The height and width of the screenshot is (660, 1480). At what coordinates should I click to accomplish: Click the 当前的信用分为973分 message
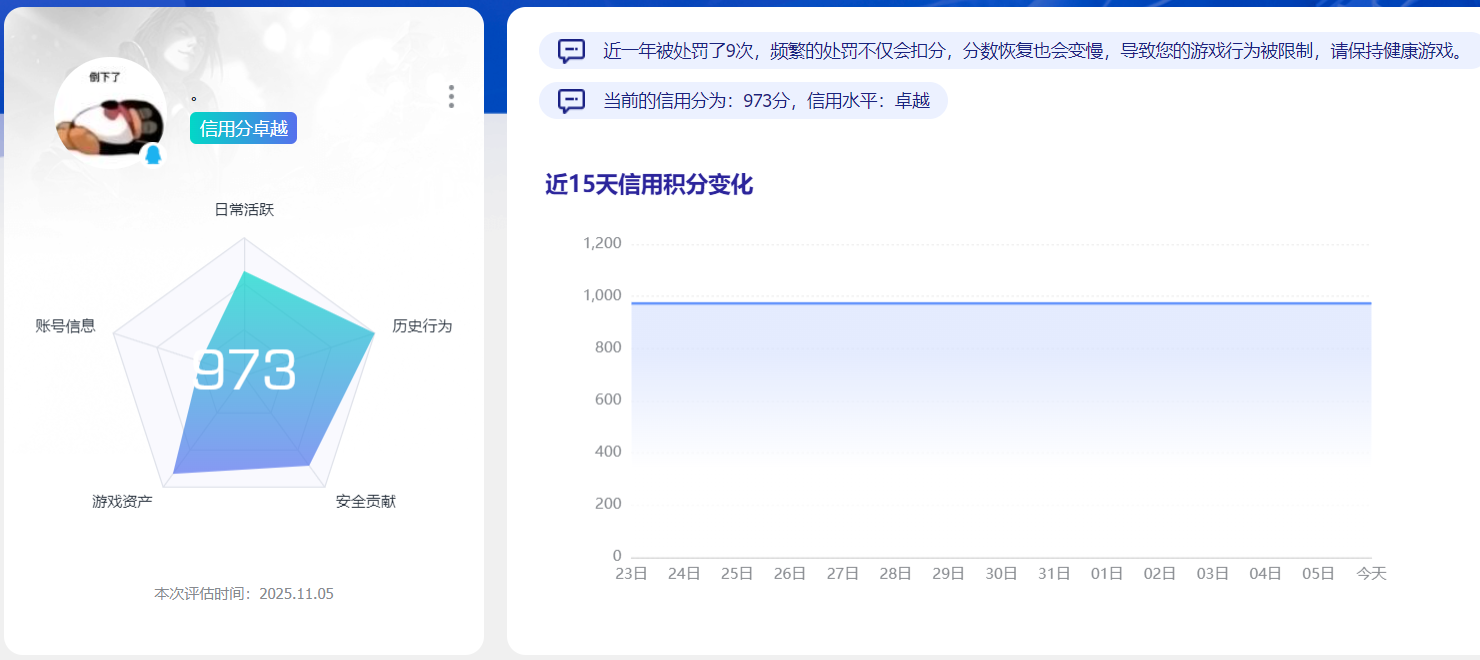(766, 101)
